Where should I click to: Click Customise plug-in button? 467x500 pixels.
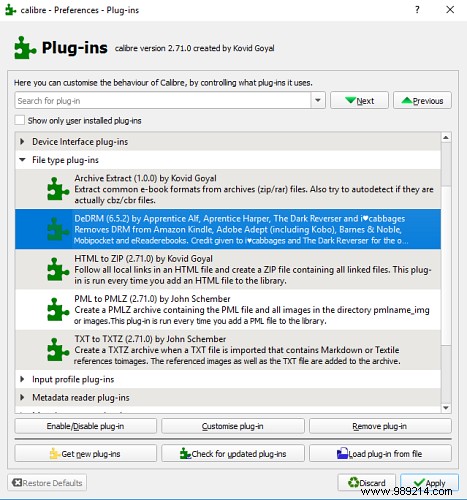[233, 426]
